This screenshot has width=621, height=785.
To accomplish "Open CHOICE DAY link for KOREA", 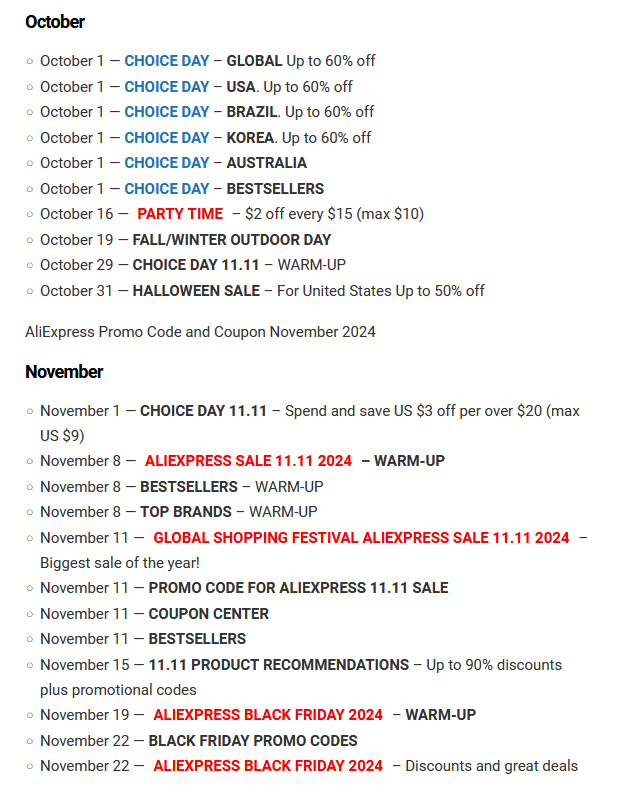I will (x=167, y=138).
